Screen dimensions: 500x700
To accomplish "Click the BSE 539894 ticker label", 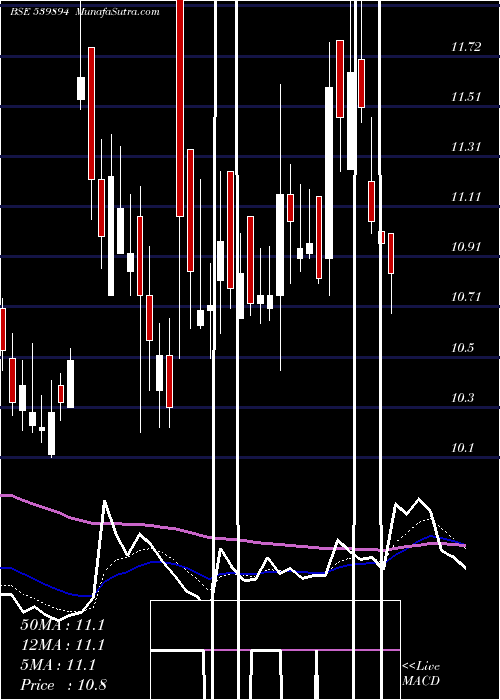I will [39, 12].
